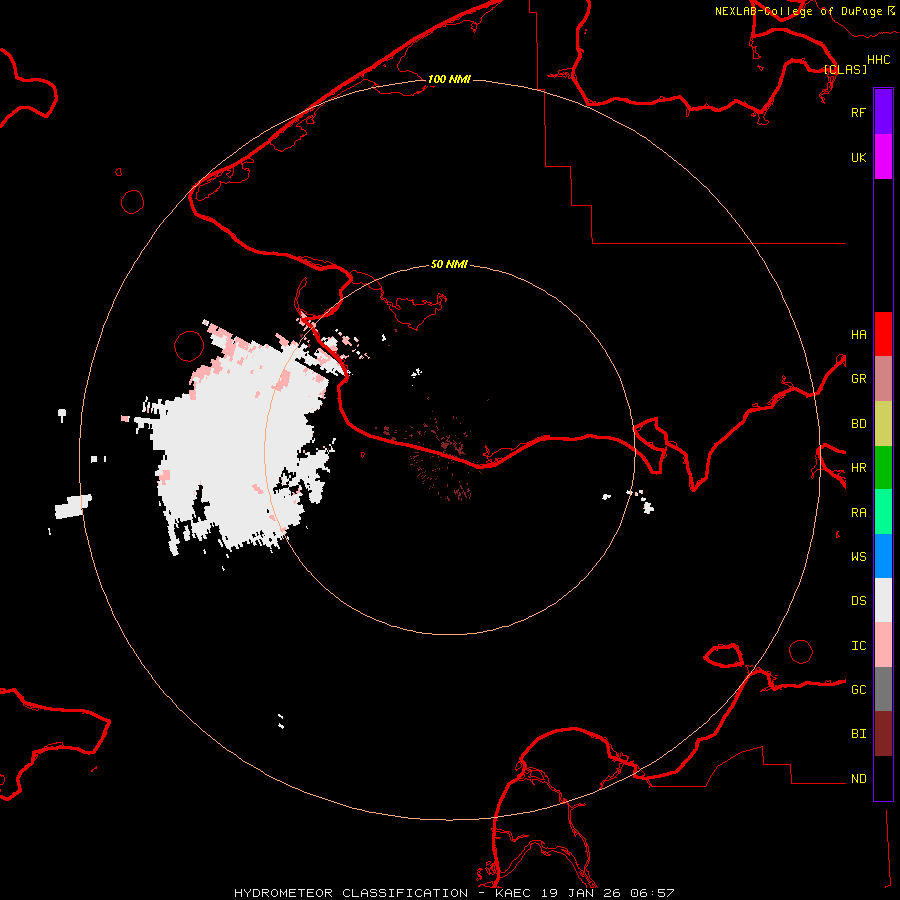Click the brown biological scatter near radar center
Viewport: 900px width, 900px height.
point(442,453)
